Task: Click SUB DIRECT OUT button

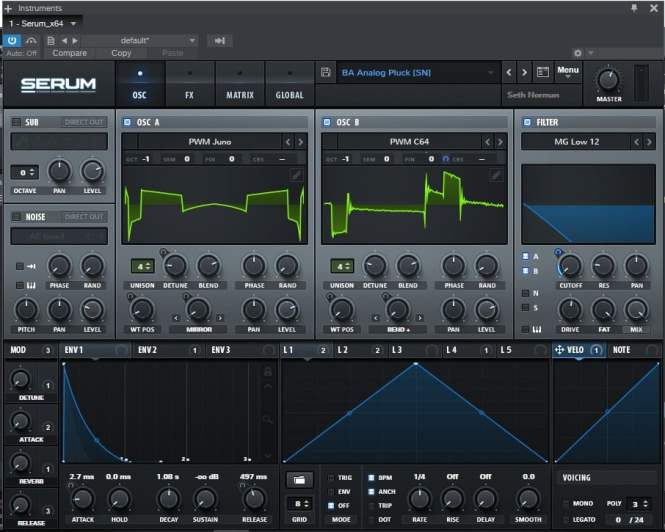Action: (x=84, y=122)
